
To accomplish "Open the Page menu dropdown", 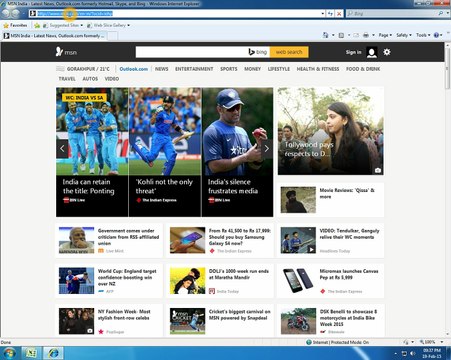I will (x=385, y=35).
